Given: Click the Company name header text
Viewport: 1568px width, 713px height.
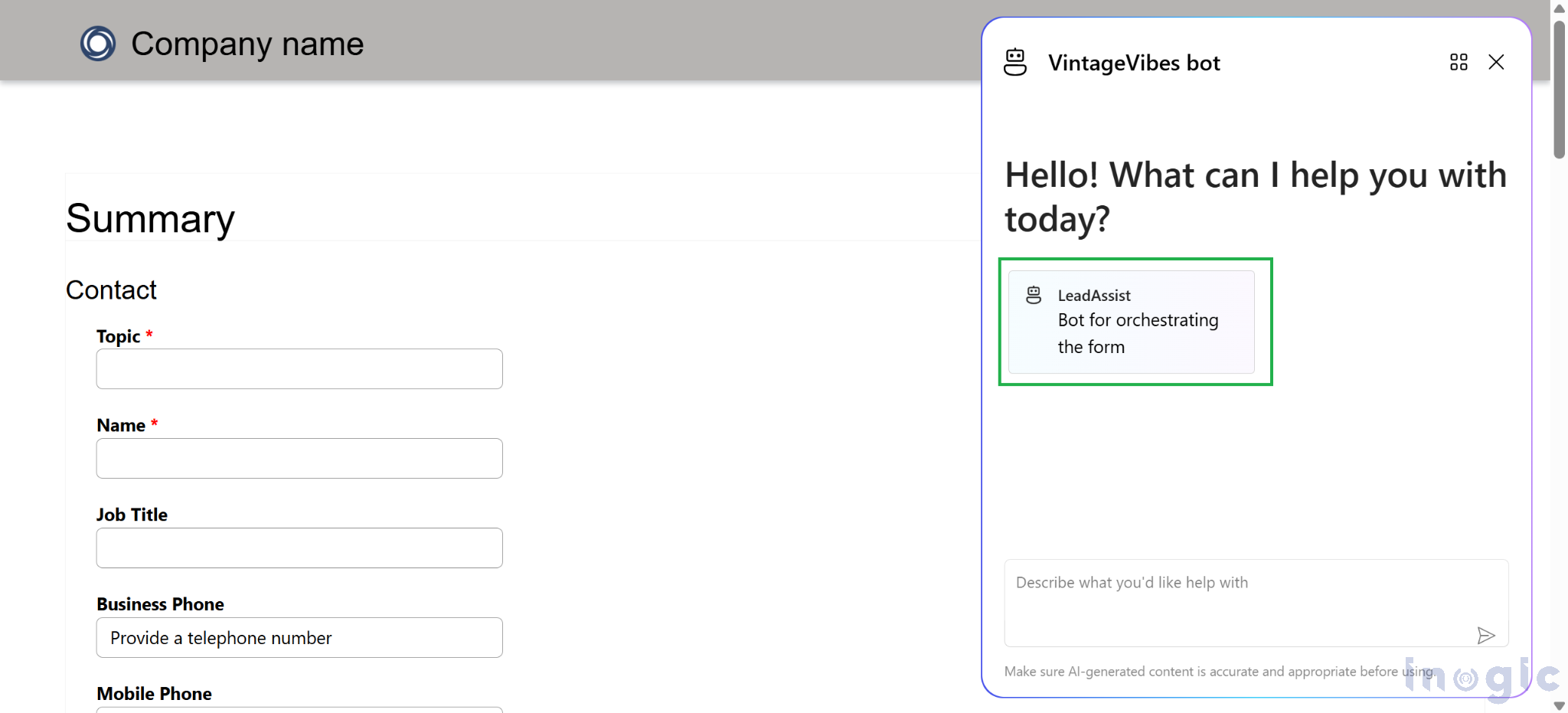Looking at the screenshot, I should 247,44.
